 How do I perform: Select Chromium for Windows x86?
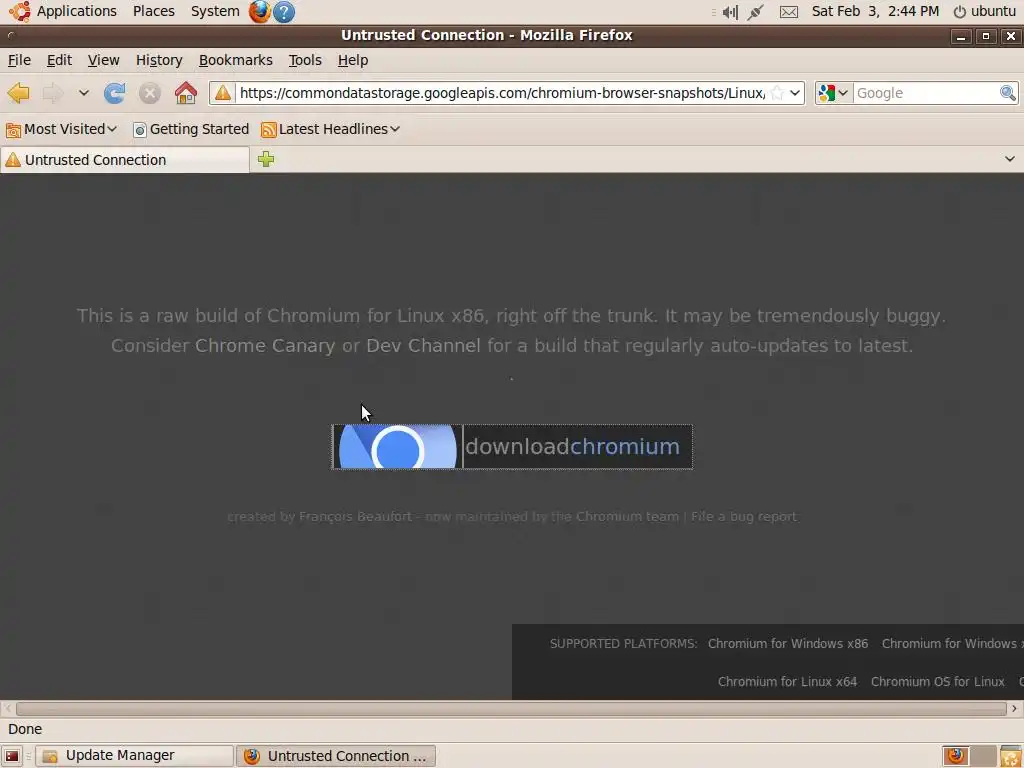(x=788, y=643)
